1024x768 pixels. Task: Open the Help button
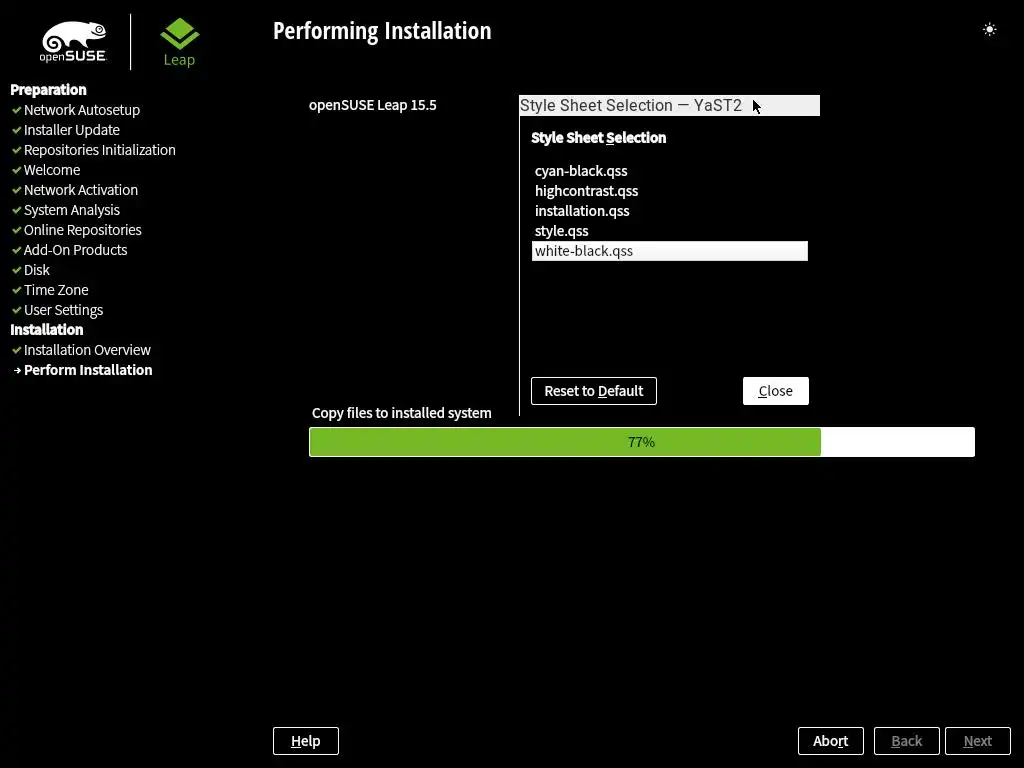click(x=306, y=741)
